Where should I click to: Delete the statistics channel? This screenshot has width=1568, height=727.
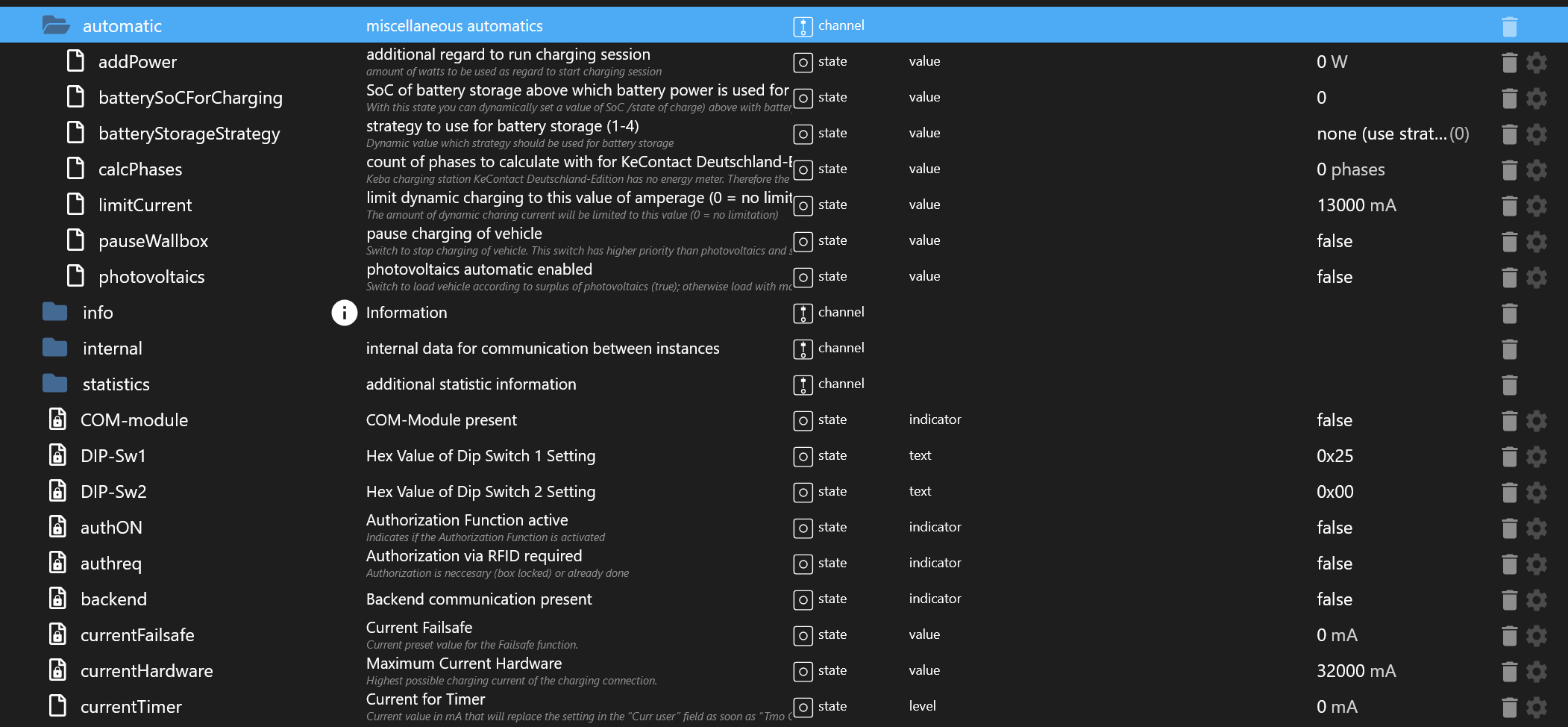(x=1509, y=385)
